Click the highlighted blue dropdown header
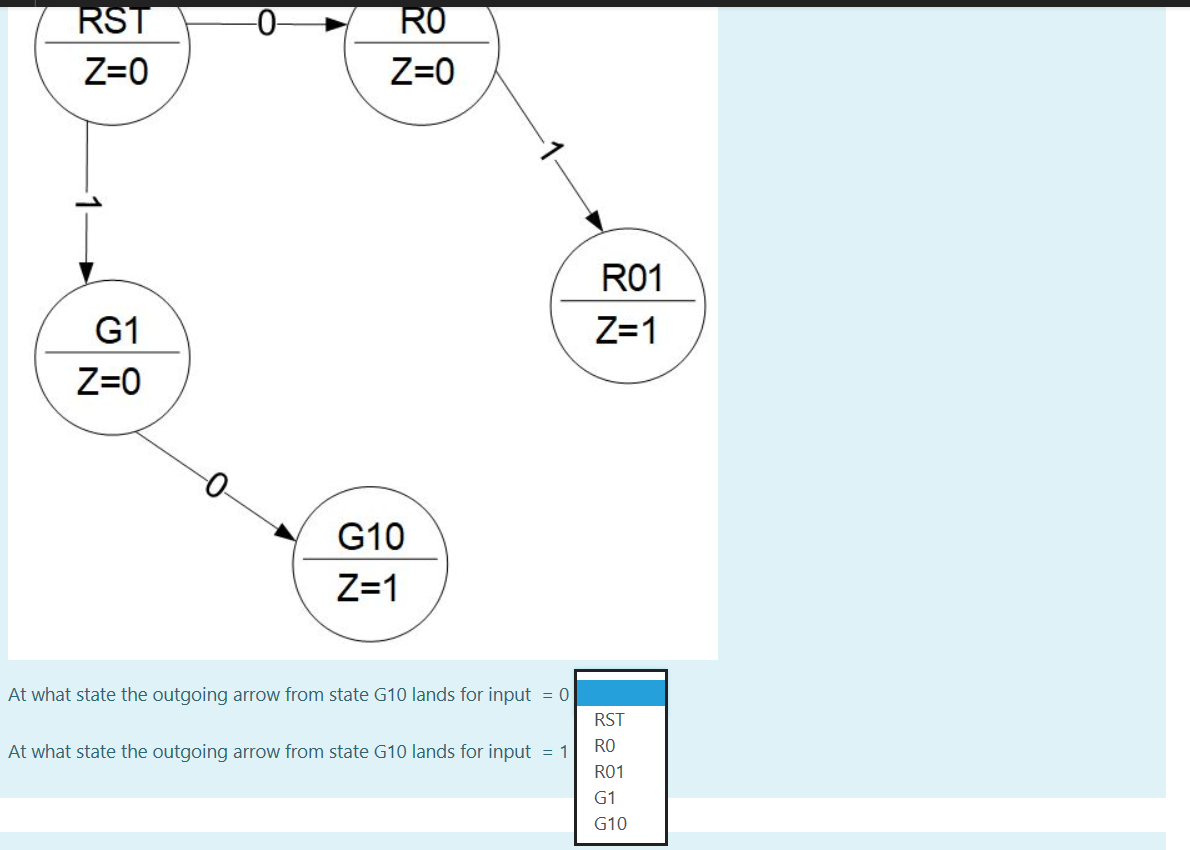 pos(620,692)
